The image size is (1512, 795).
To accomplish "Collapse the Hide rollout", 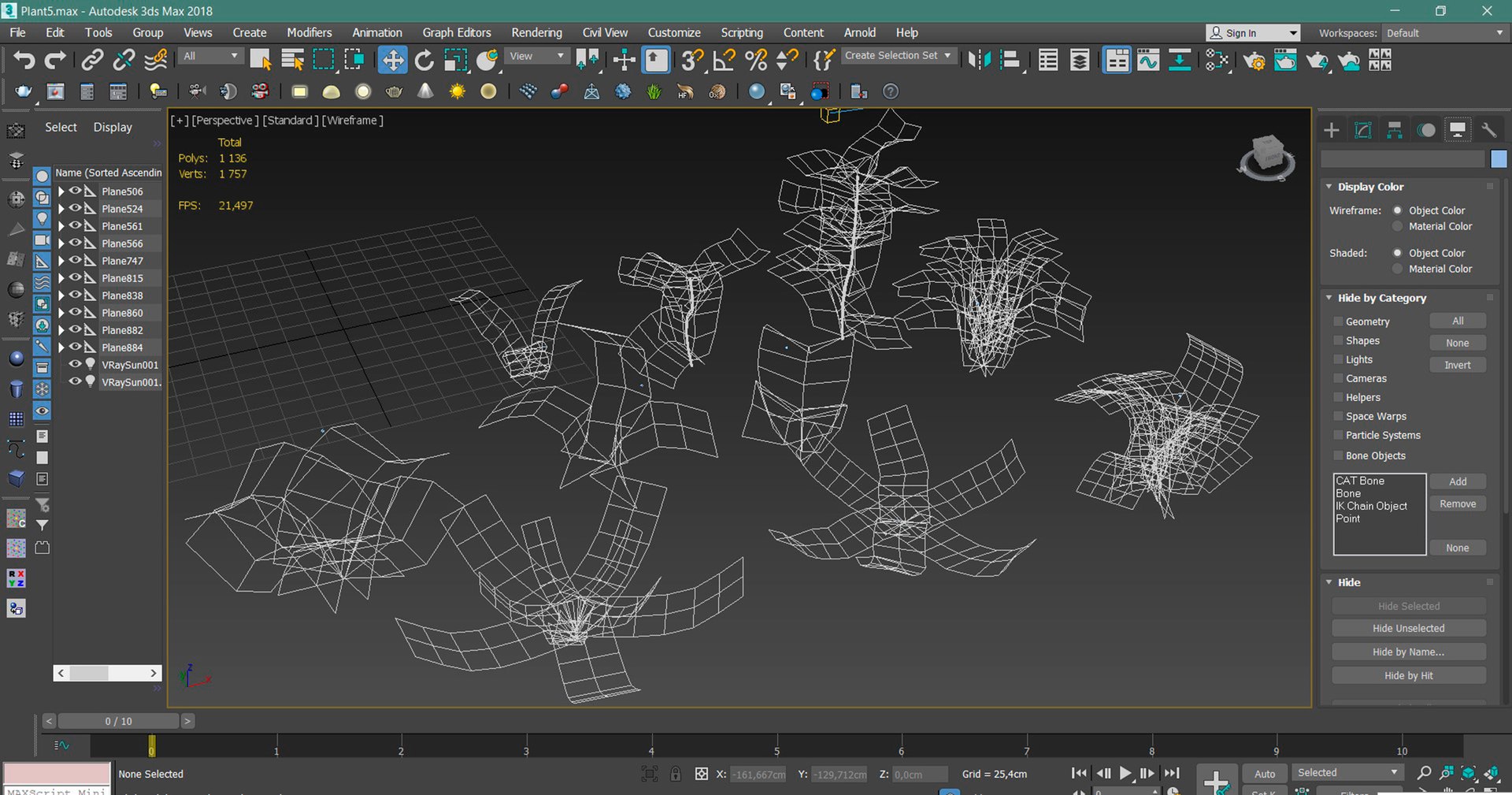I will (1329, 582).
